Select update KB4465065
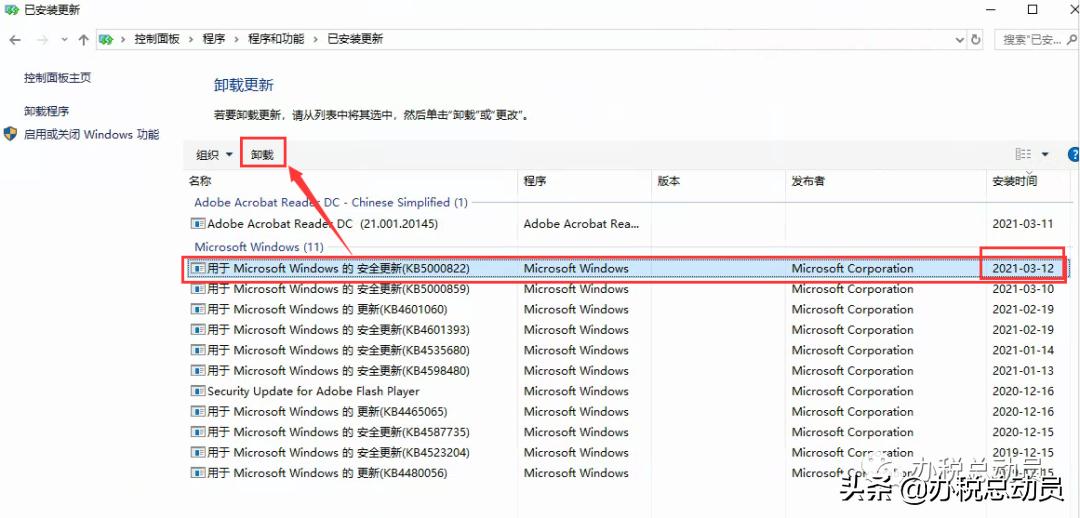1080x518 pixels. (x=630, y=412)
